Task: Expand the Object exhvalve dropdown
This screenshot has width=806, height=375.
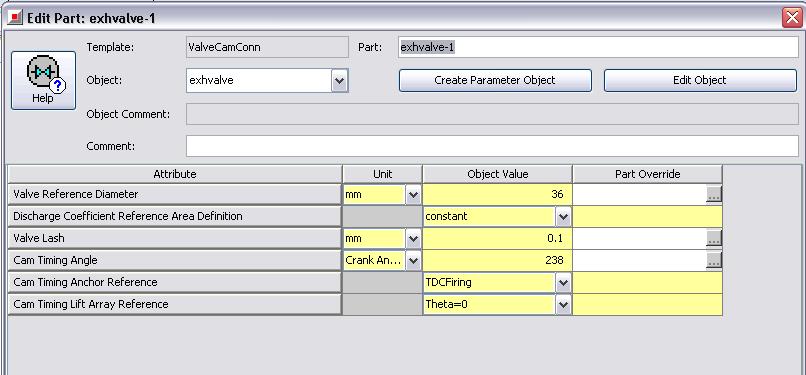Action: point(339,81)
